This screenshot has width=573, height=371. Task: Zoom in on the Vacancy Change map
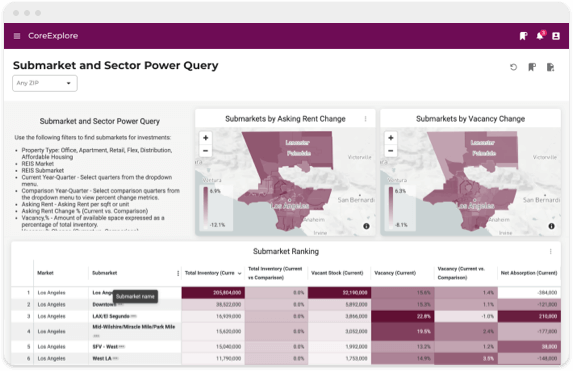[x=391, y=138]
